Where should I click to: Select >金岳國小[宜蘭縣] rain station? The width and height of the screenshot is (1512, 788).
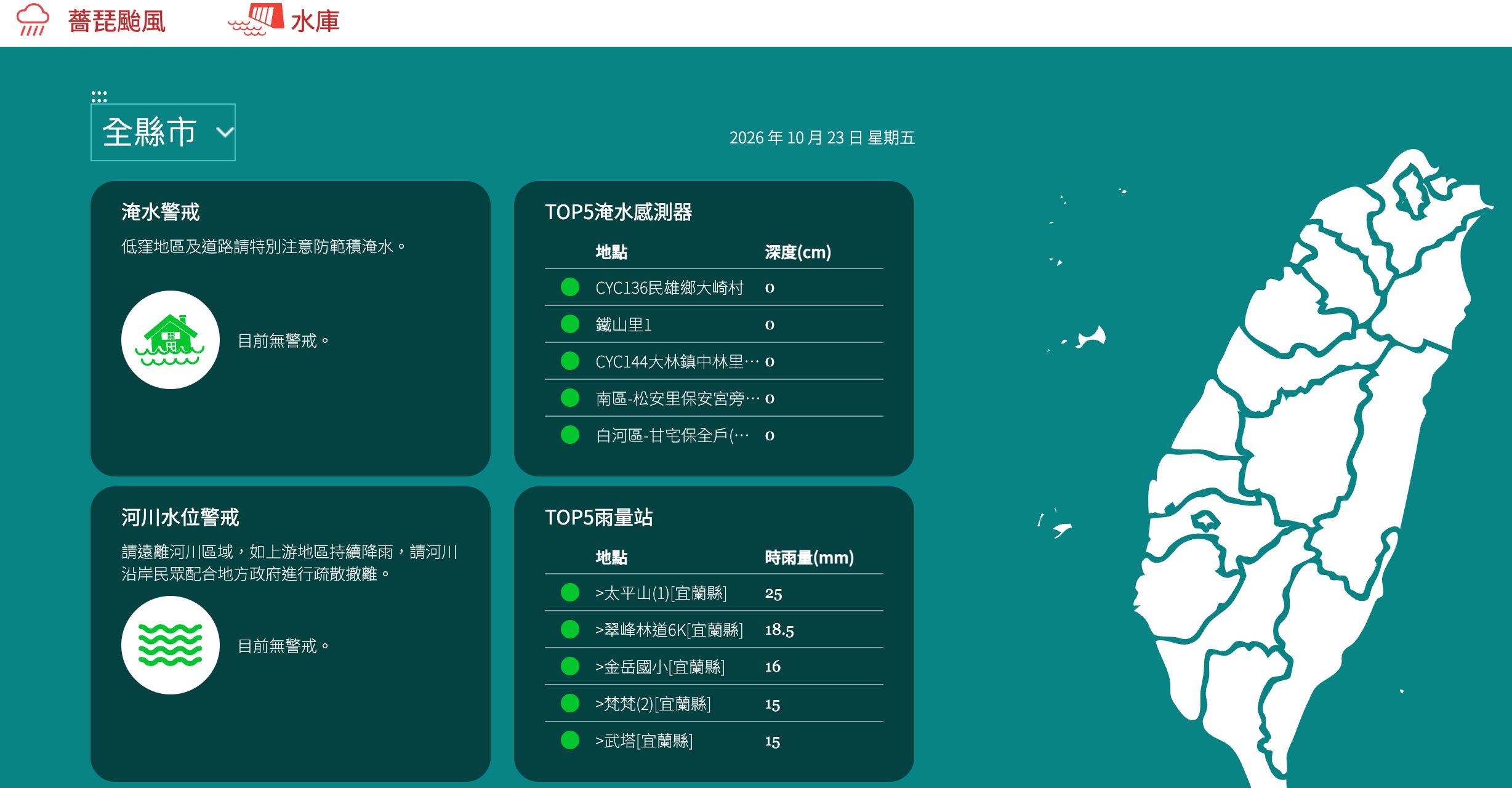(x=659, y=667)
